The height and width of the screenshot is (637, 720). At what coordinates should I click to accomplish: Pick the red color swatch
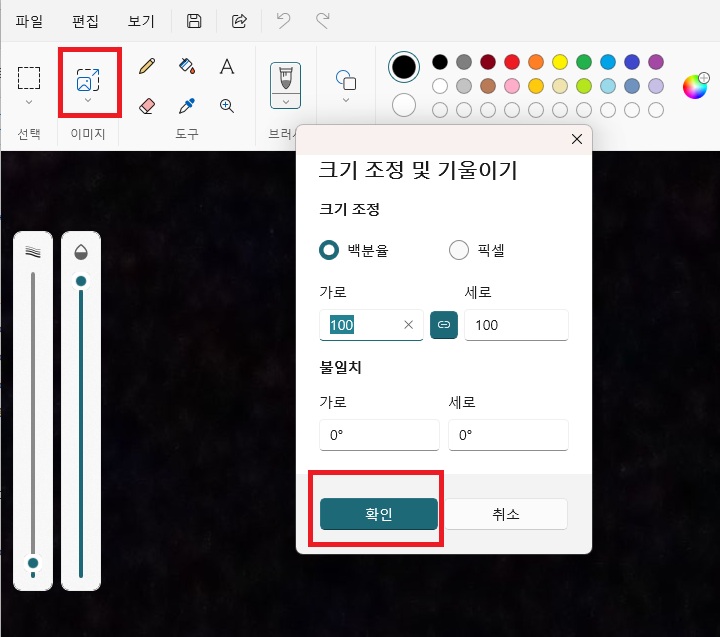[x=512, y=62]
